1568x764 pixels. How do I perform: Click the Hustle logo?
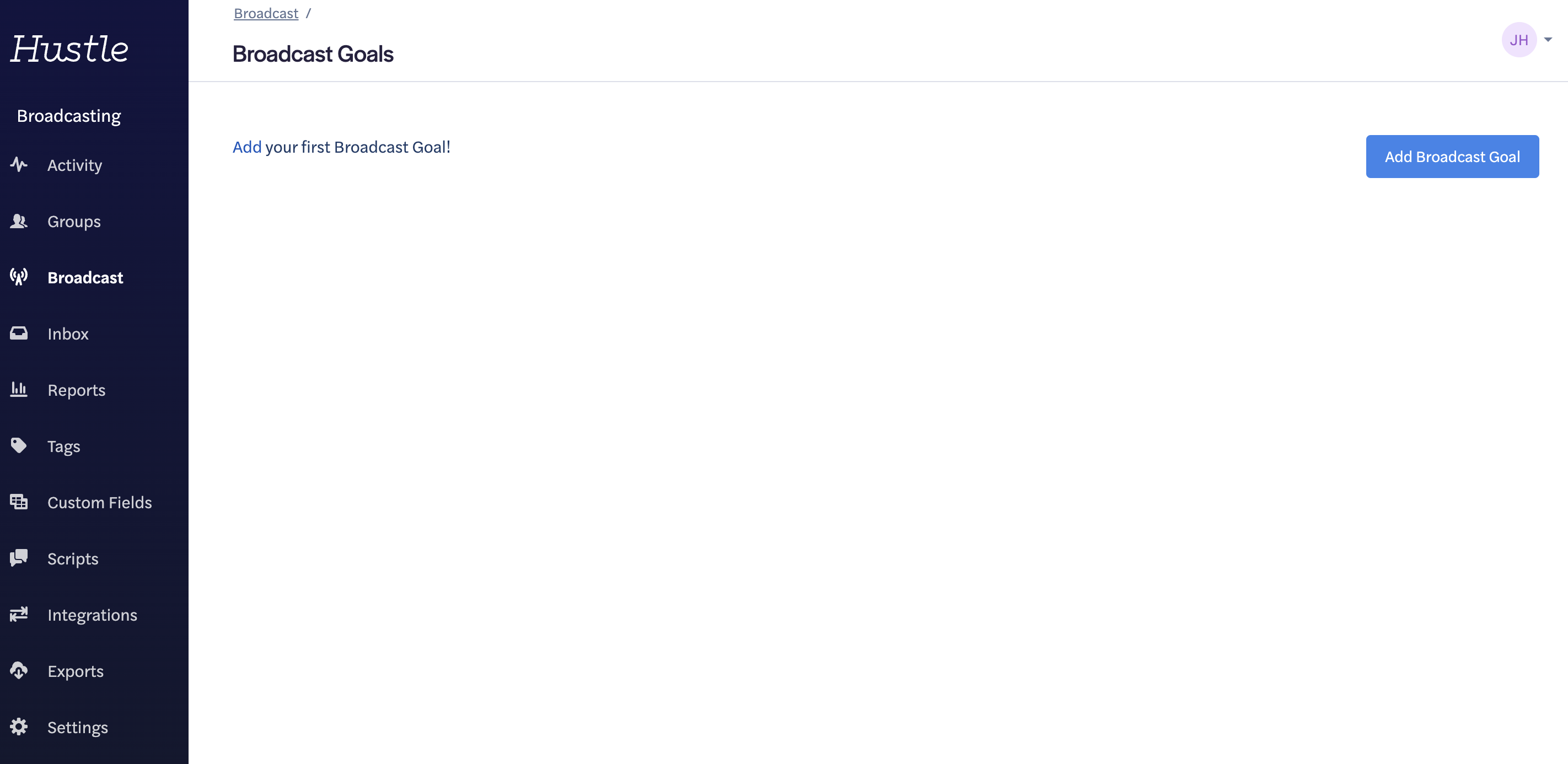click(x=69, y=49)
